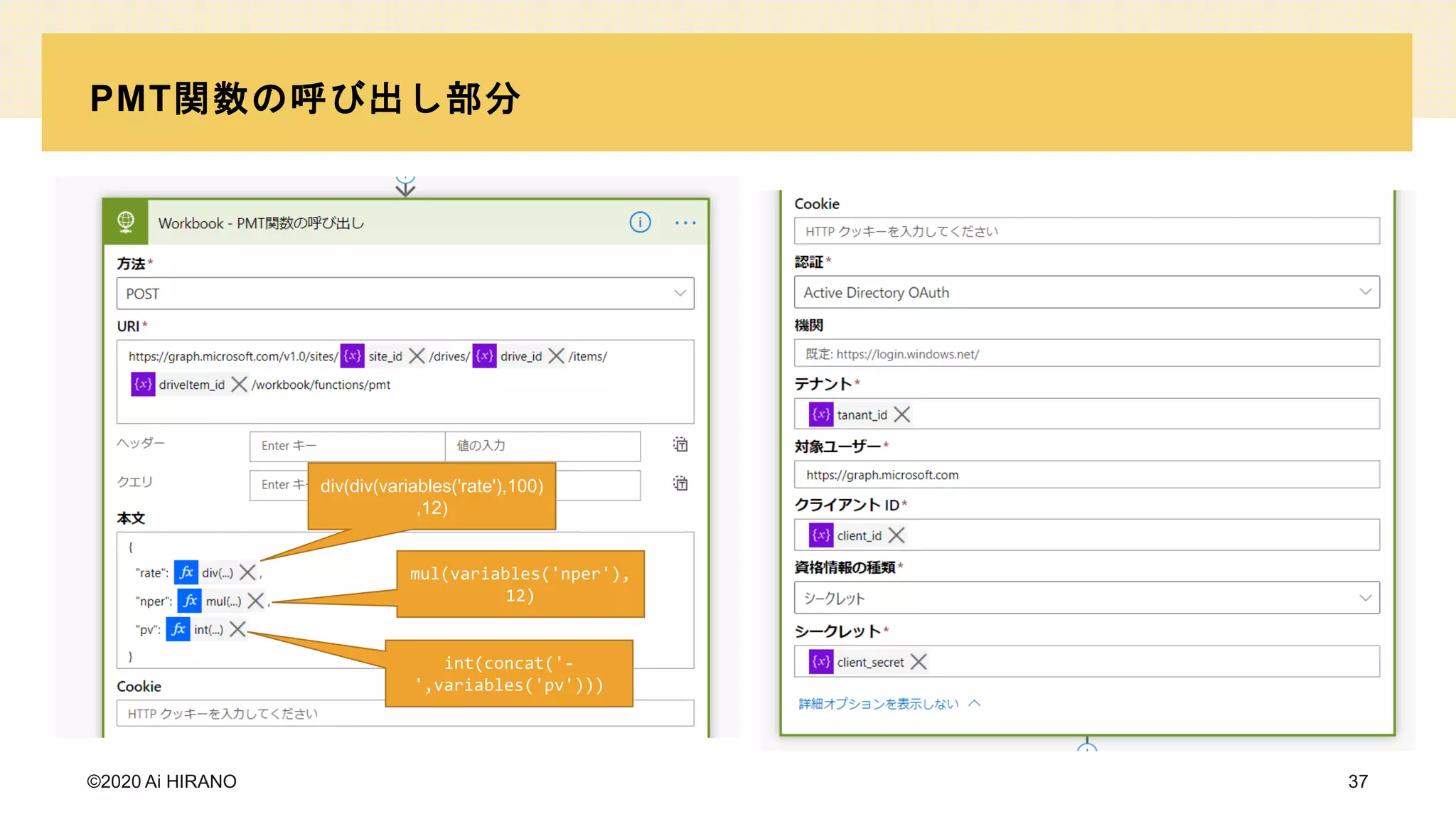1456x819 pixels.
Task: Delete the driveItem_id token
Action: (239, 385)
